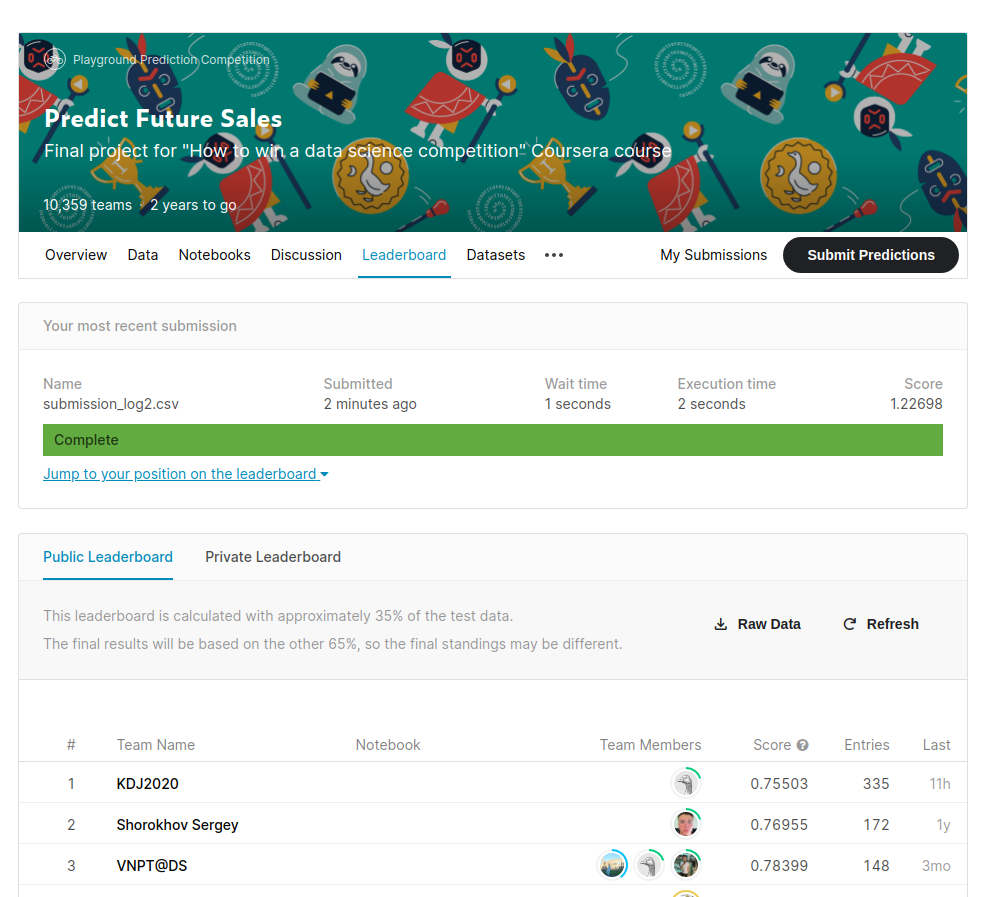Image resolution: width=996 pixels, height=897 pixels.
Task: Click the Submit Predictions button
Action: 870,255
